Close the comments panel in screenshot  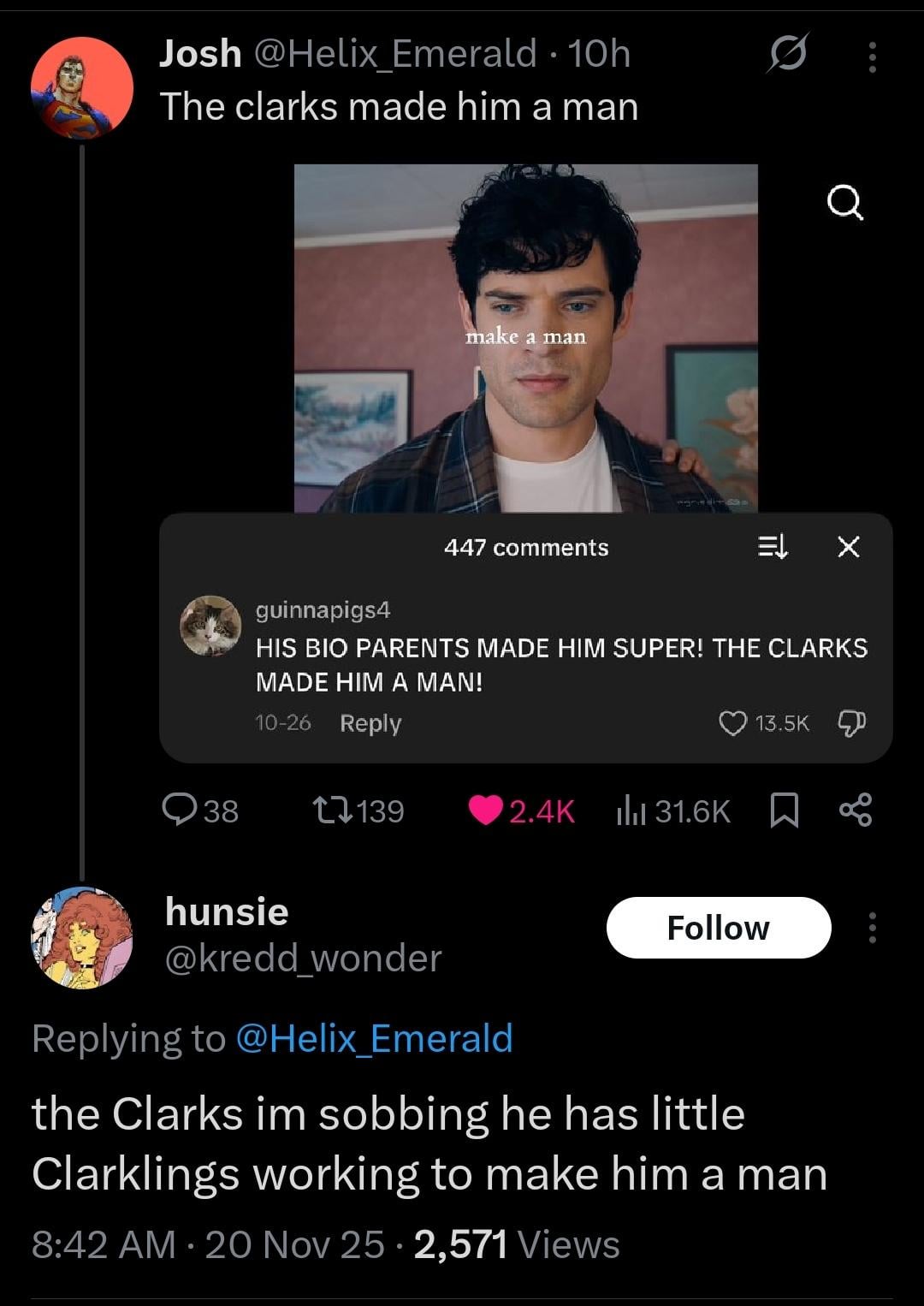[848, 546]
